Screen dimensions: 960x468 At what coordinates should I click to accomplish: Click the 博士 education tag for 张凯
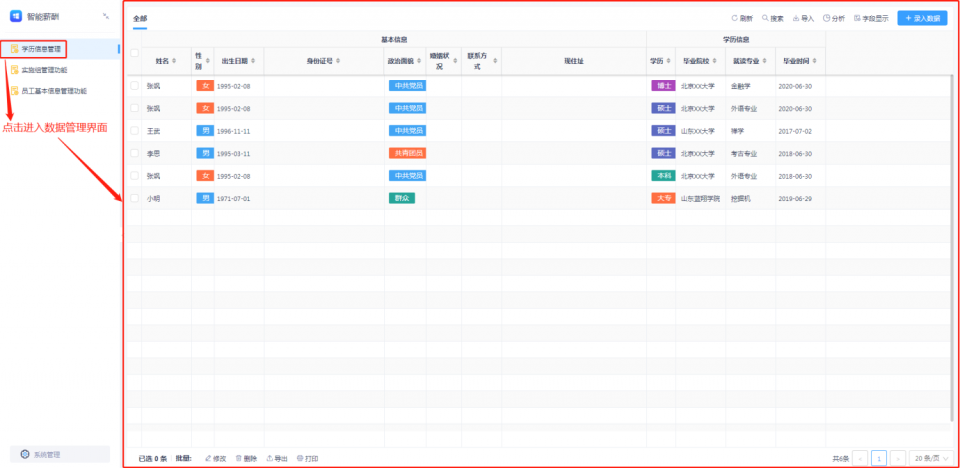pyautogui.click(x=662, y=86)
